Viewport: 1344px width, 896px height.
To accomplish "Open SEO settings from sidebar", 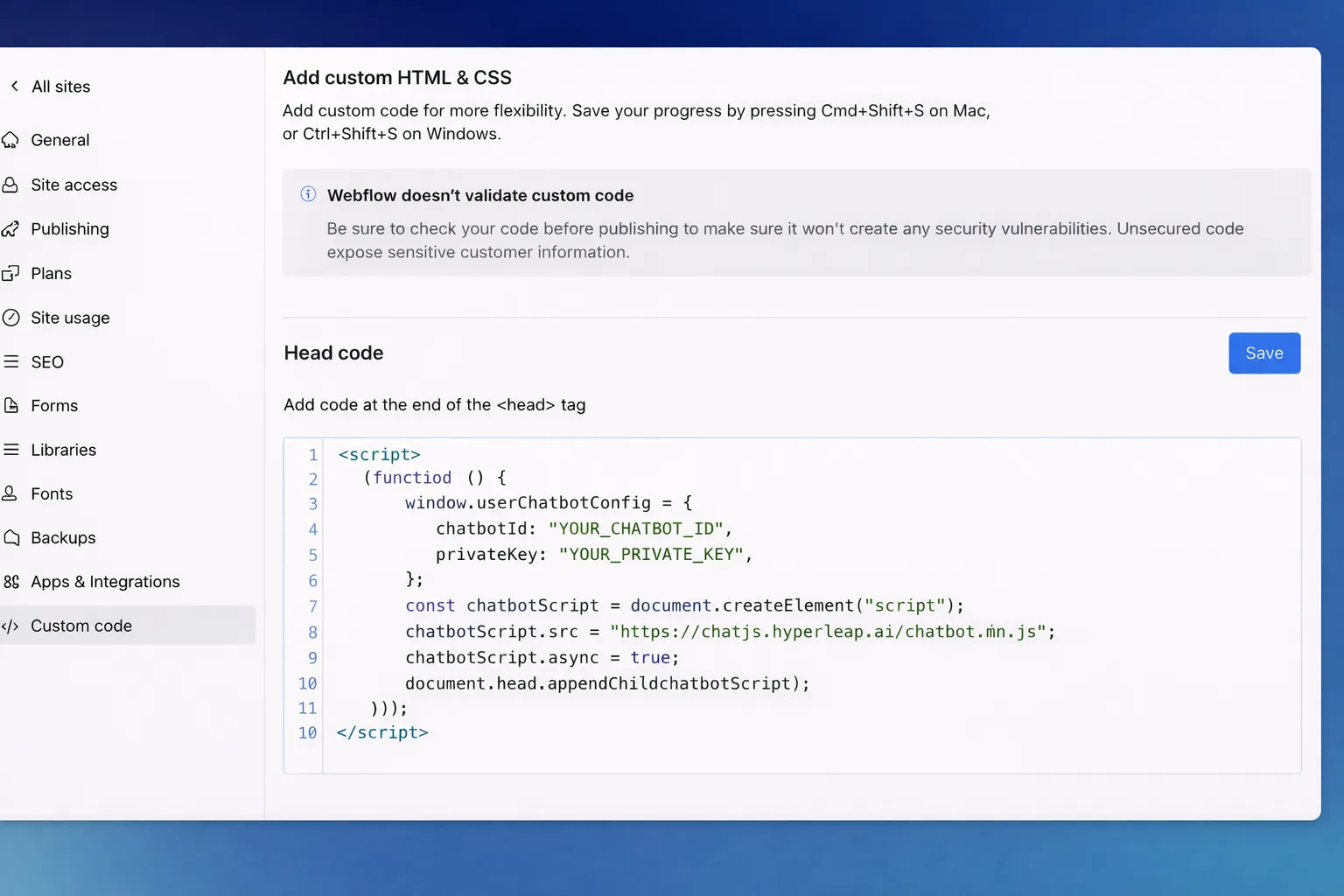I will pos(46,361).
